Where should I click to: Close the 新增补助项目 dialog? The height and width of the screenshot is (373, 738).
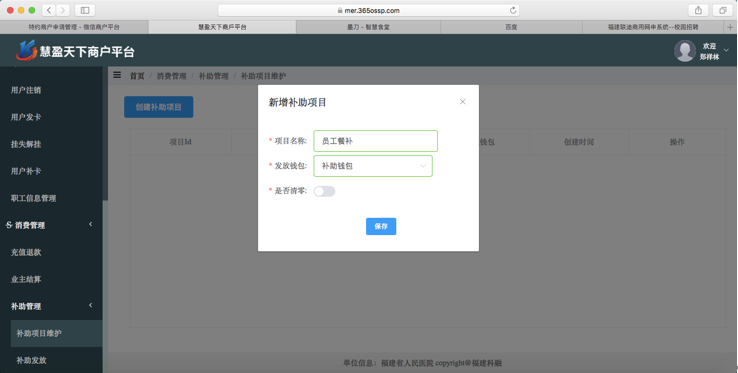pyautogui.click(x=462, y=102)
